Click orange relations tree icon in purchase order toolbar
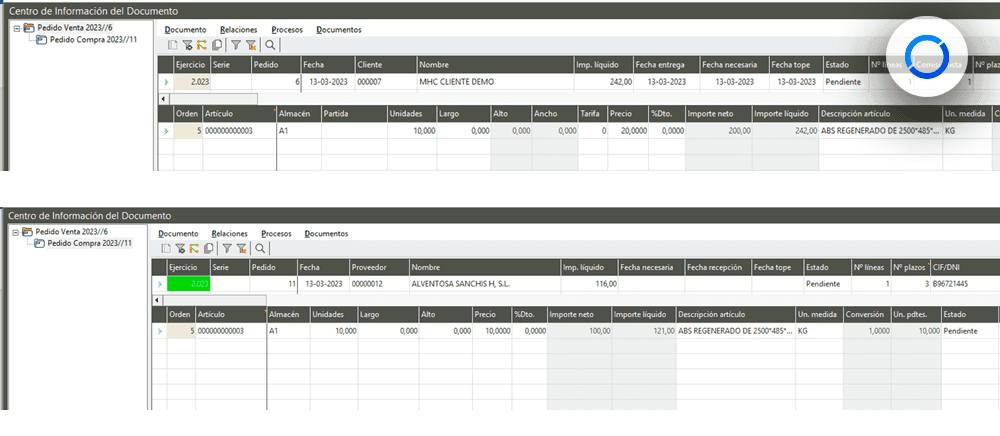The width and height of the screenshot is (1000, 436). pyautogui.click(x=194, y=249)
